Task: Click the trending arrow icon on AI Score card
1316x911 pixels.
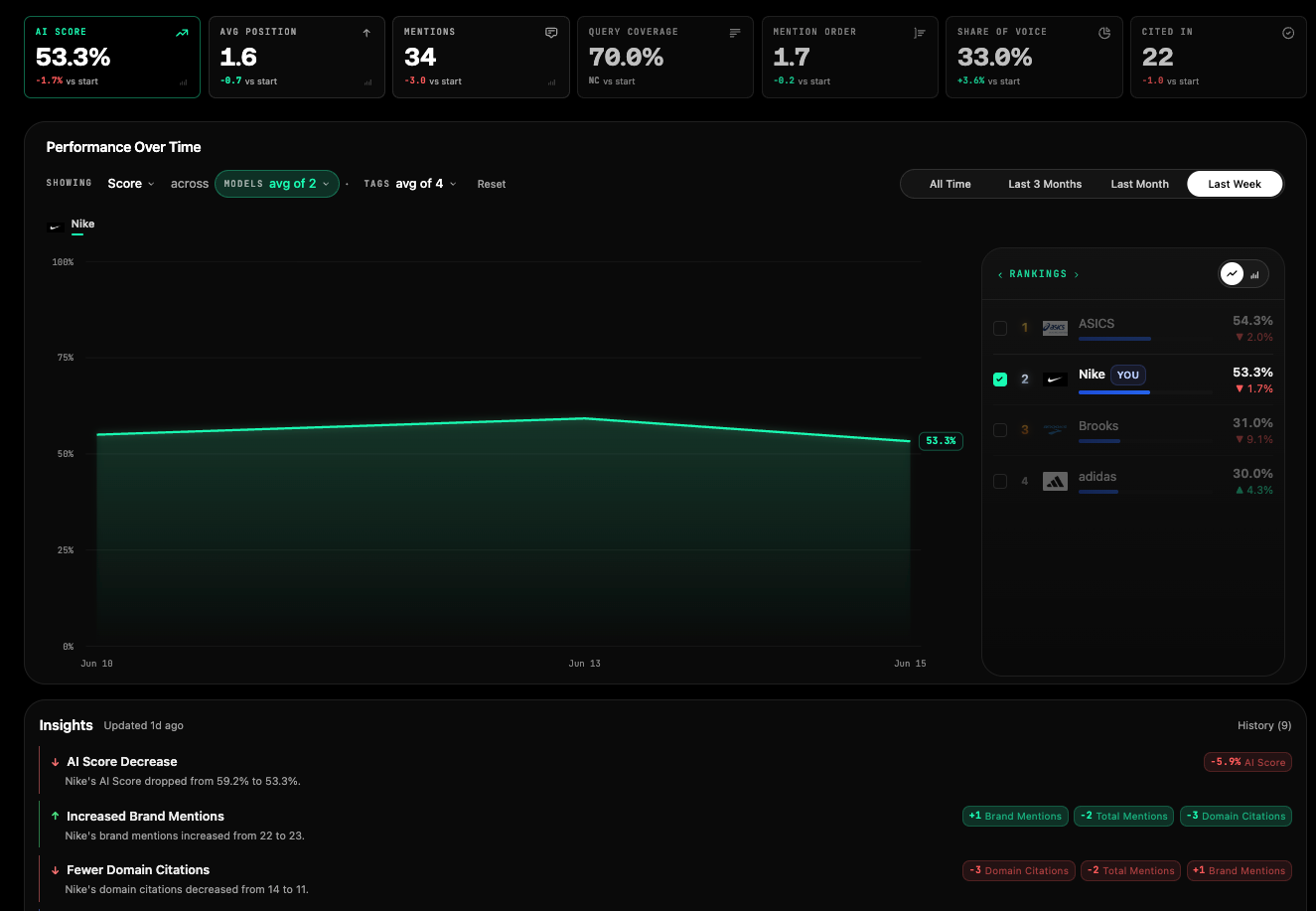Action: point(182,33)
